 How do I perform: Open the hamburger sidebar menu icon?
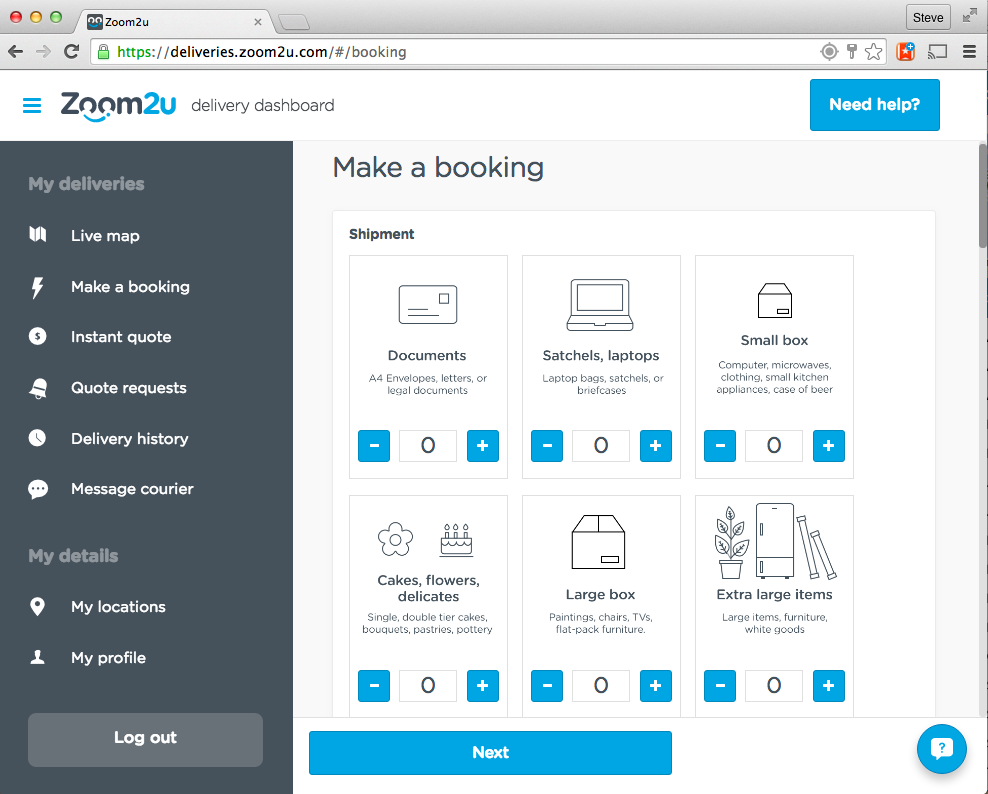pyautogui.click(x=32, y=105)
